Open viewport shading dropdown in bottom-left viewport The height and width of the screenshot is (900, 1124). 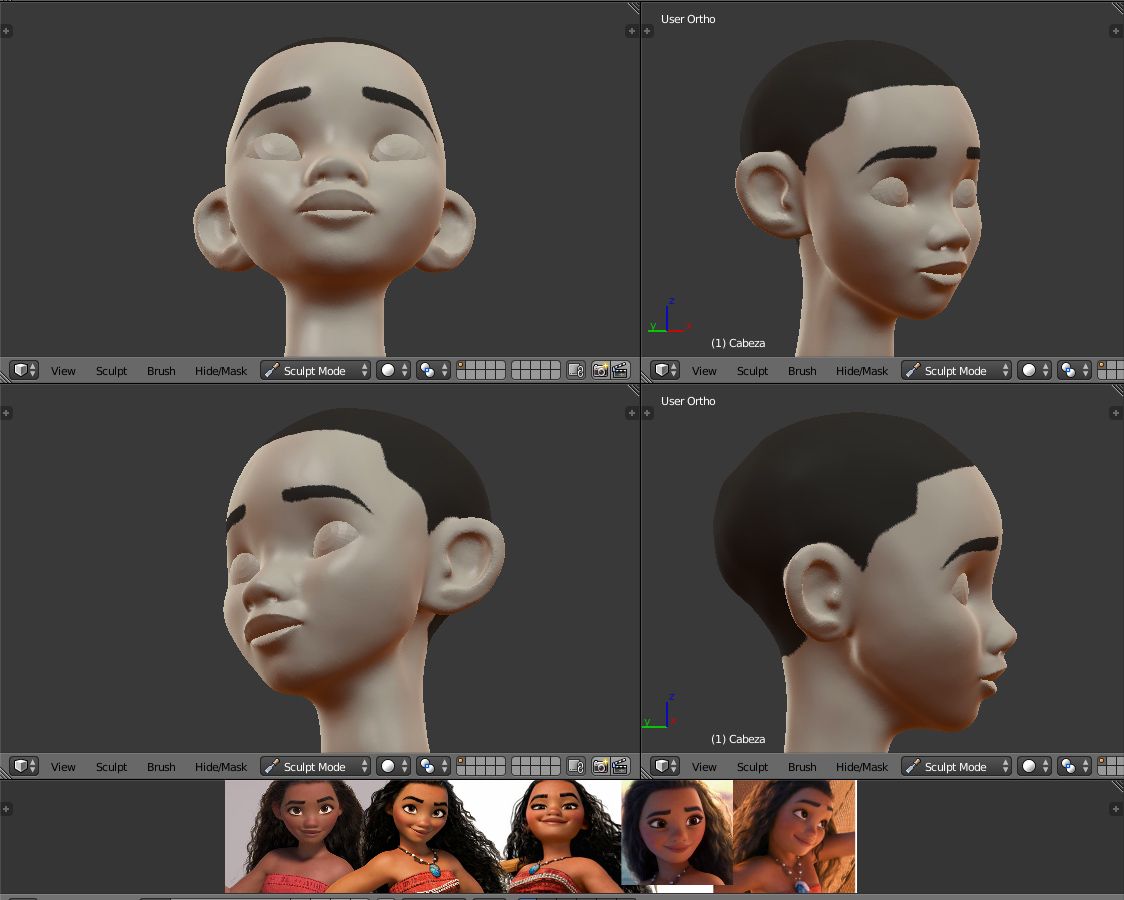pyautogui.click(x=394, y=766)
